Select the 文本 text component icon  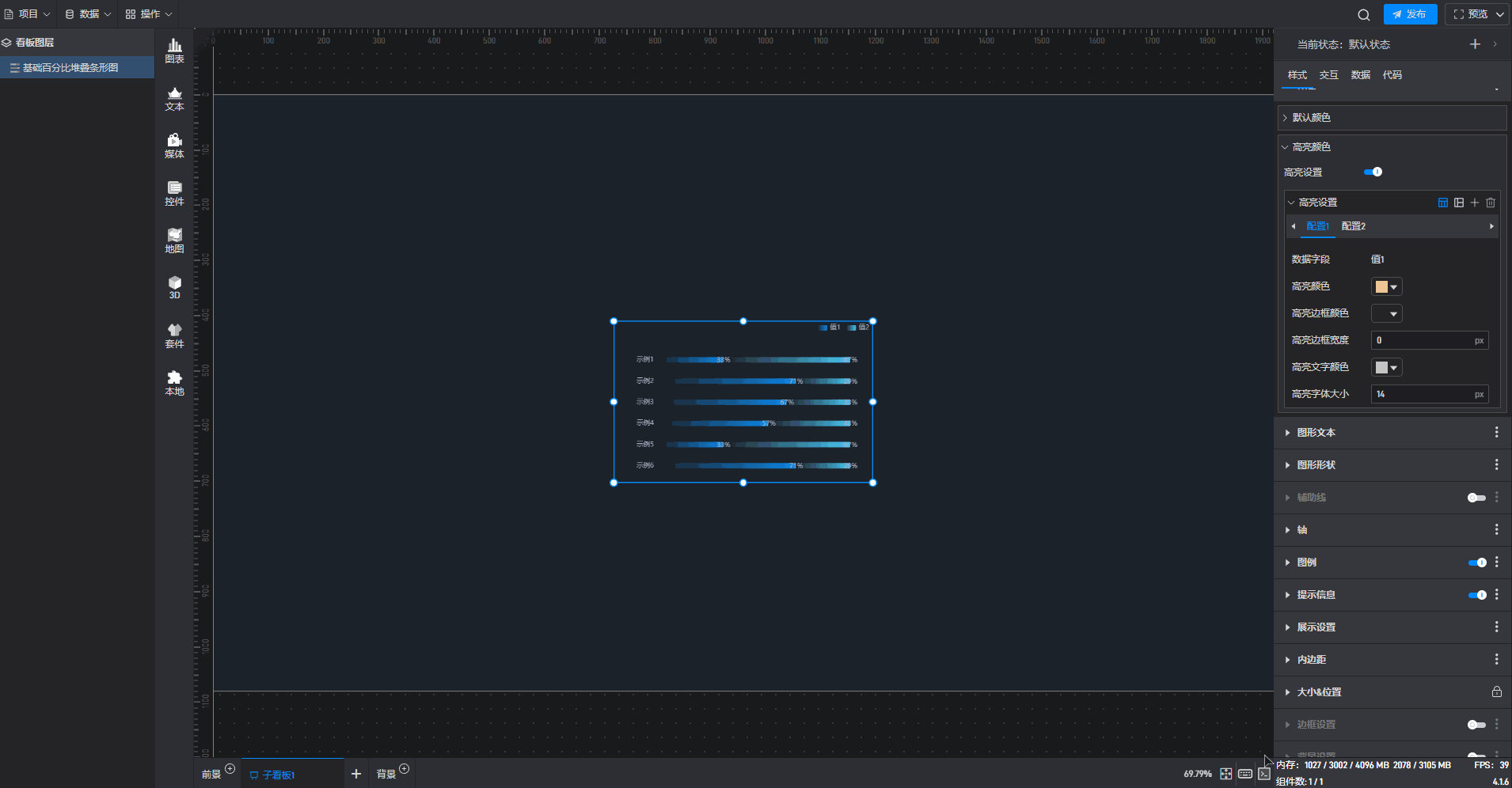point(174,98)
